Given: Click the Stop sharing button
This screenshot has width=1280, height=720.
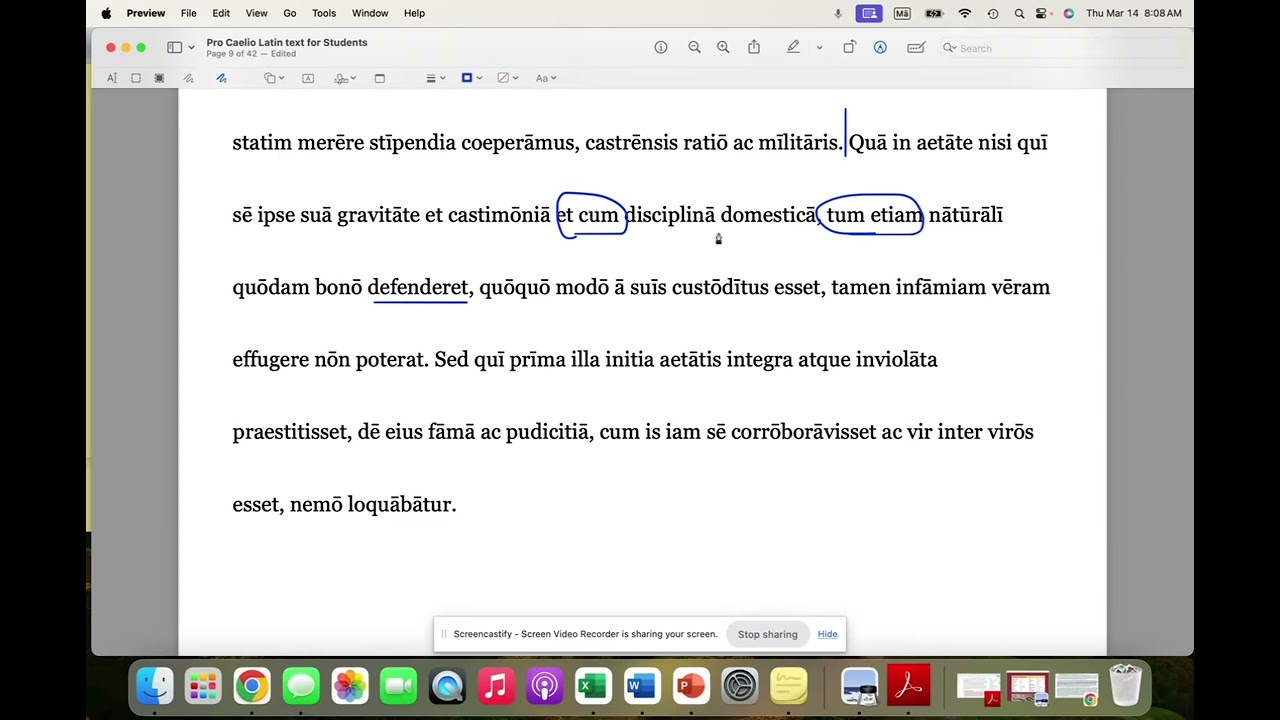Looking at the screenshot, I should click(x=767, y=634).
